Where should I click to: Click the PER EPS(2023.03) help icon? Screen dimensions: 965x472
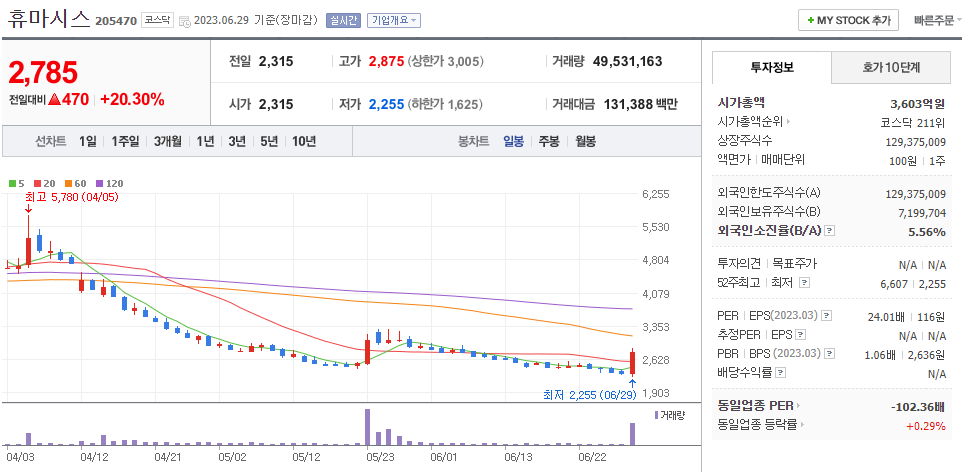(x=827, y=316)
